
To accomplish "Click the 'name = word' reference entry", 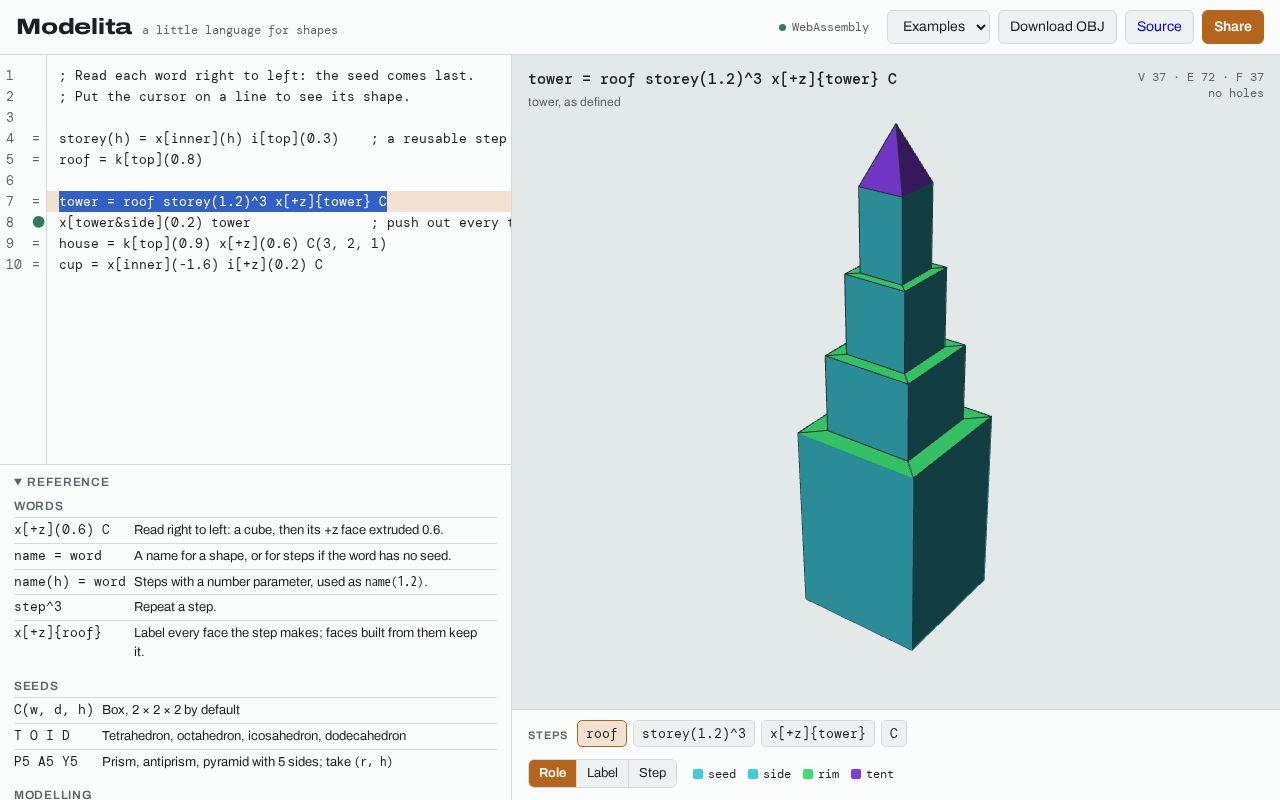I will coord(255,556).
